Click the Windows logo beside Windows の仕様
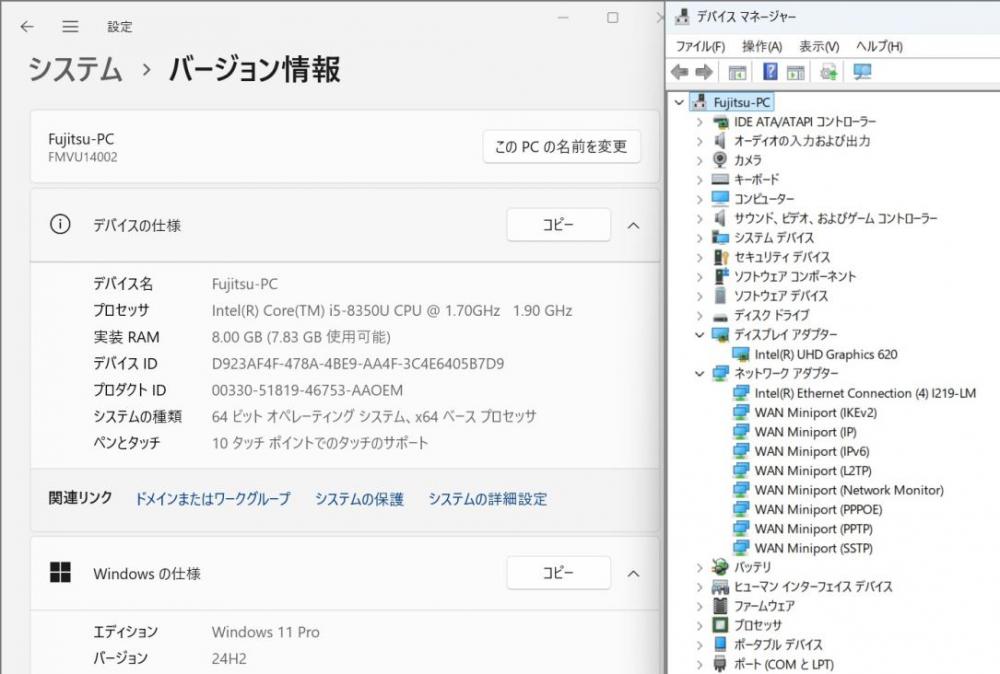This screenshot has width=1000, height=674. tap(61, 573)
